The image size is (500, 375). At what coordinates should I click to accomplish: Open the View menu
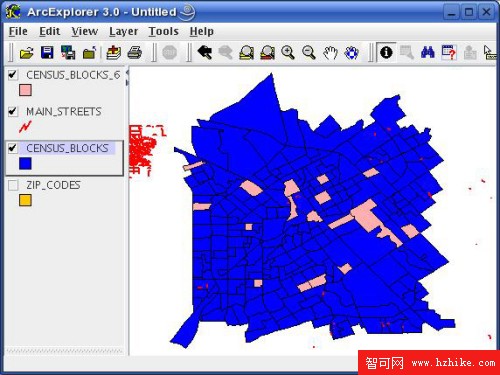tap(85, 31)
